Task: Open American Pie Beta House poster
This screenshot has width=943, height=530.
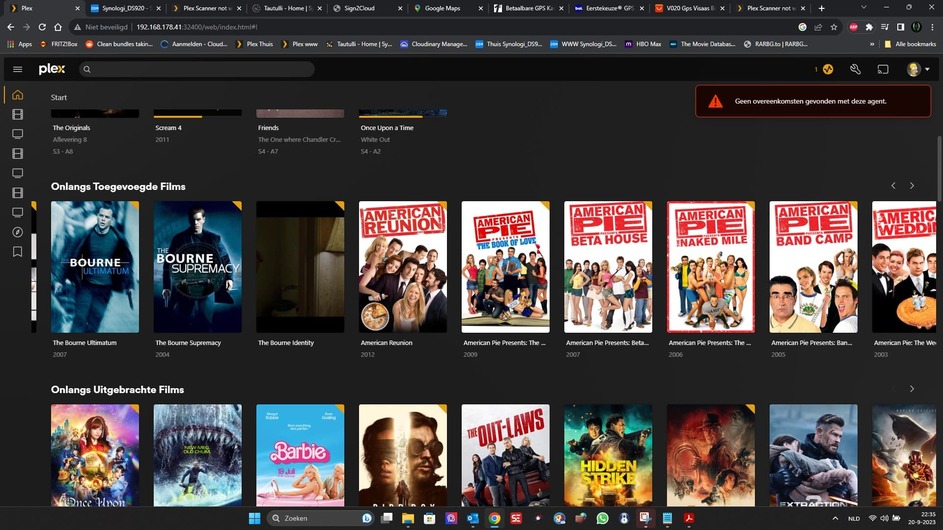Action: [608, 267]
